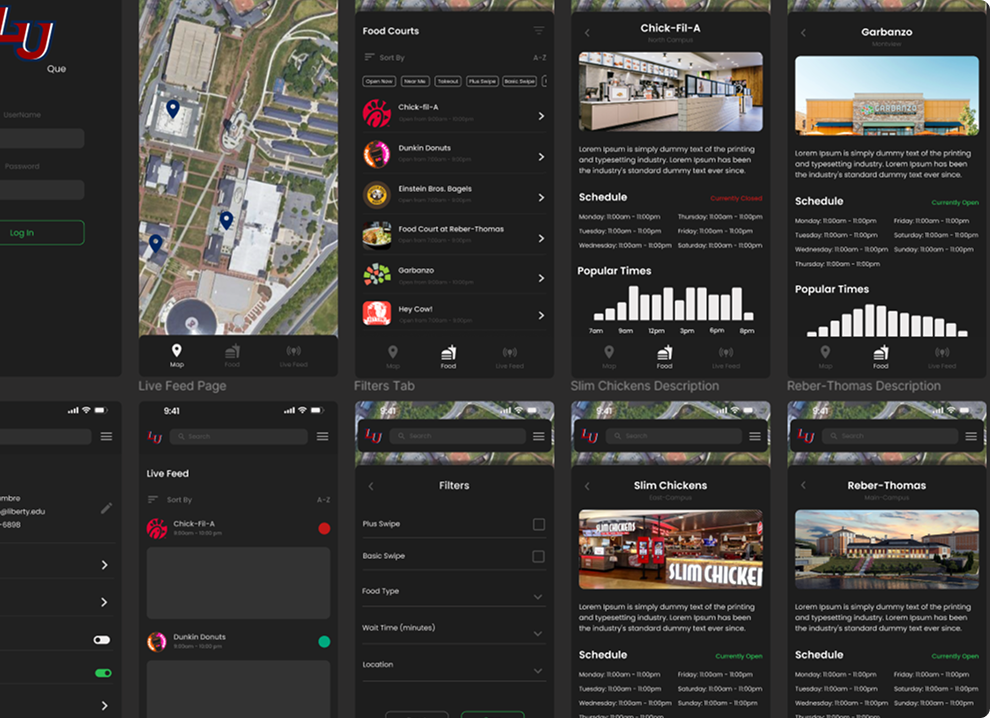Open the Einstein Bros. Bagels row chevron
990x718 pixels.
coord(541,198)
